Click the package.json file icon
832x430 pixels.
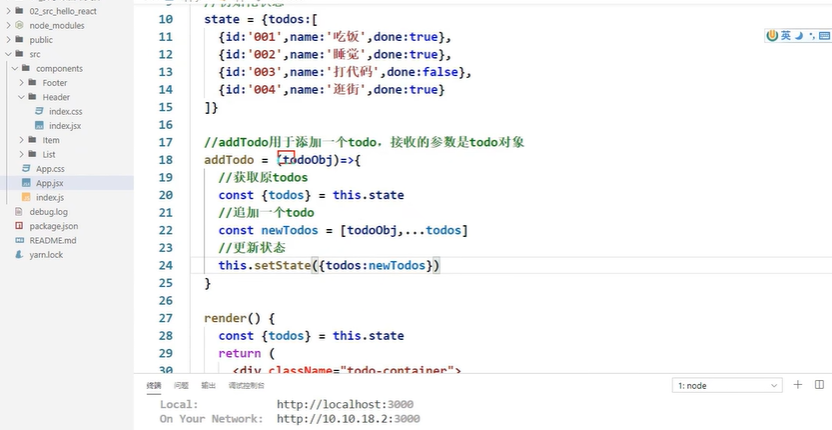[19, 226]
